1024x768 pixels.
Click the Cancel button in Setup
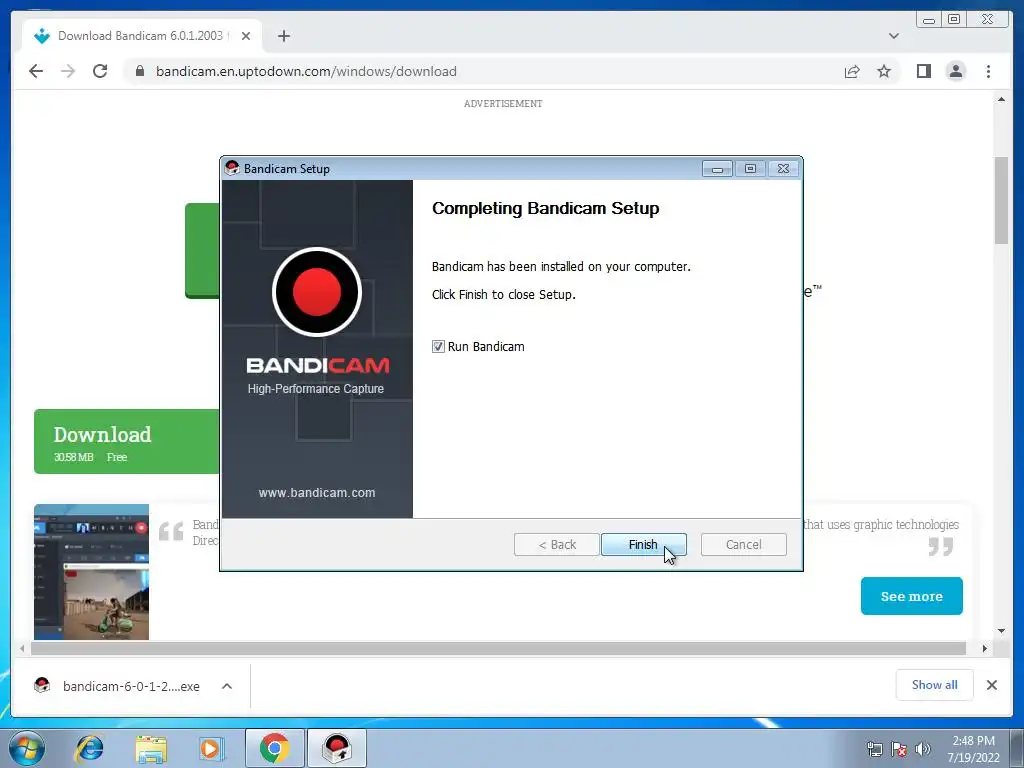coord(743,545)
